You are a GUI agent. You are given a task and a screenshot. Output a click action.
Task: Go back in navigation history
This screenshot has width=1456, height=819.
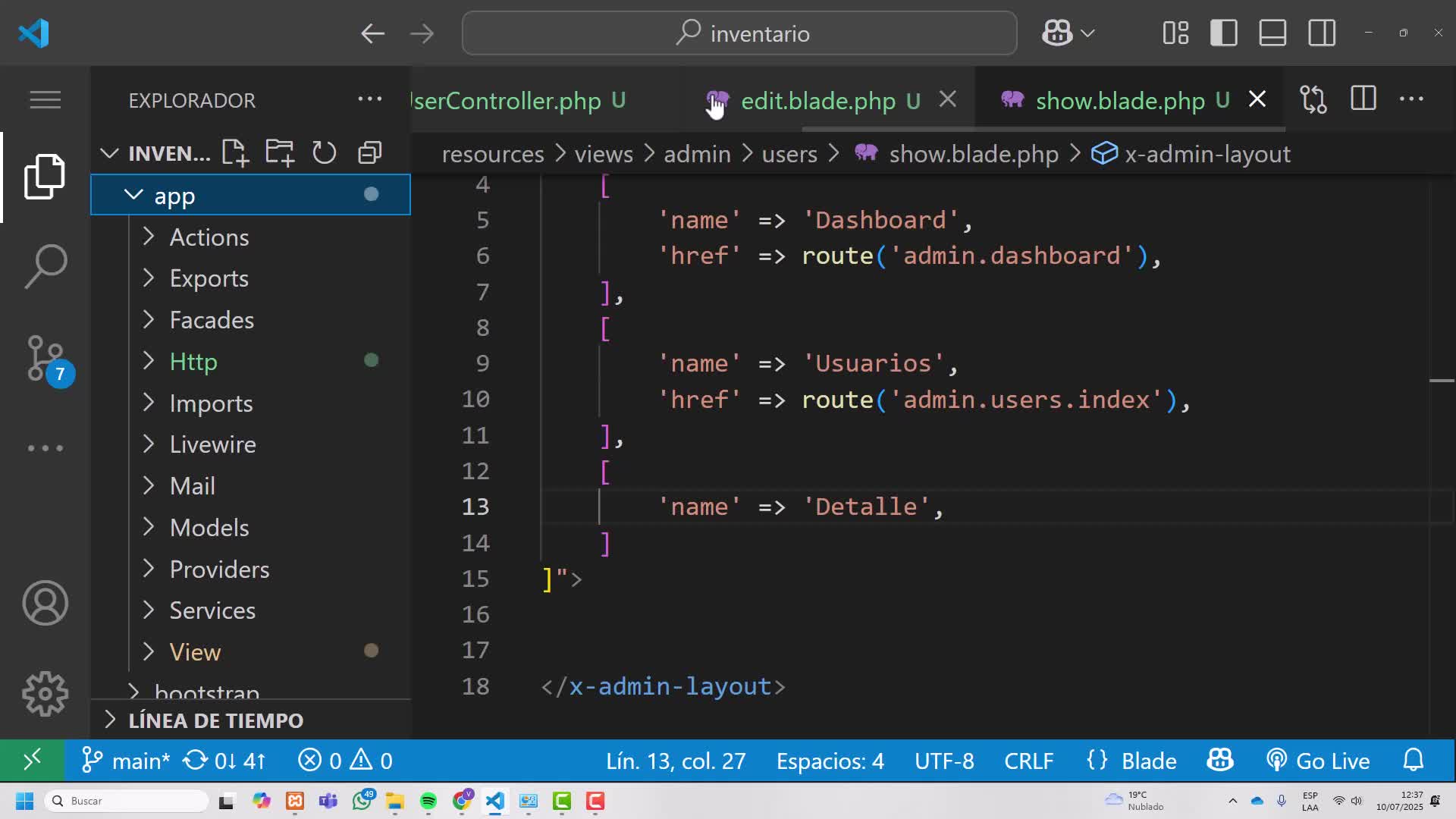[372, 33]
